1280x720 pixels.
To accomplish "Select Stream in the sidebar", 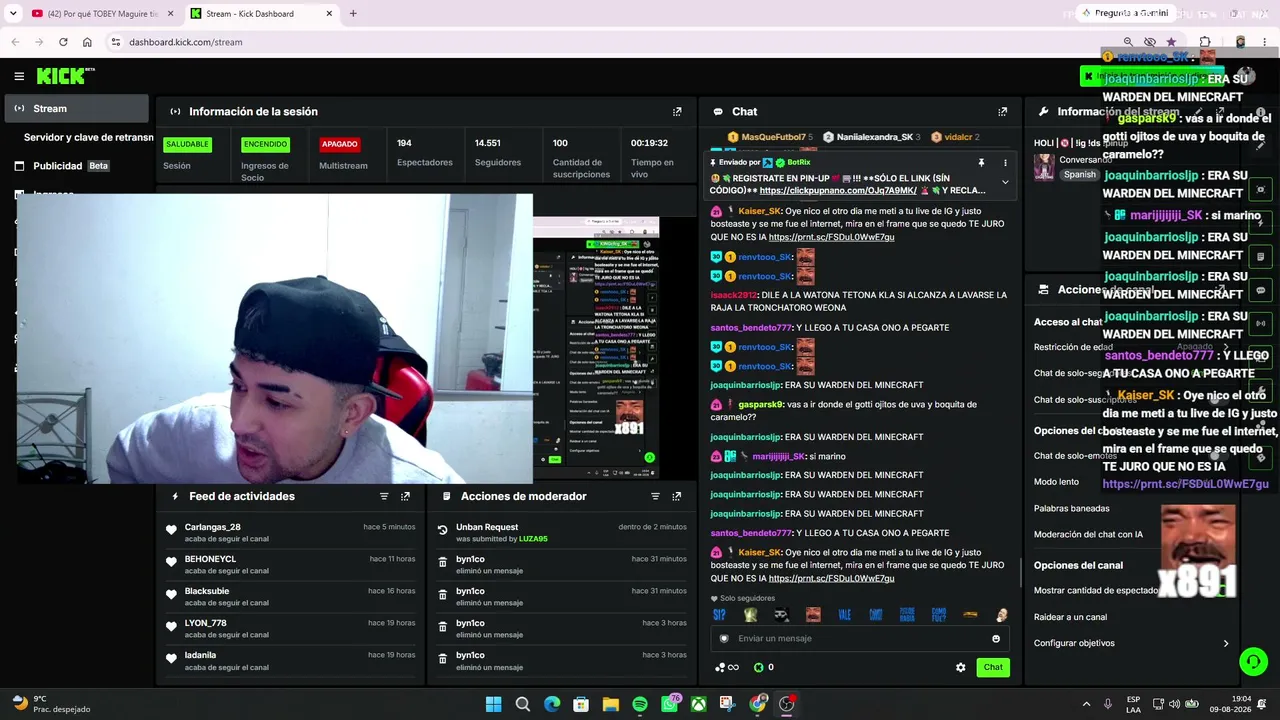I will point(77,109).
